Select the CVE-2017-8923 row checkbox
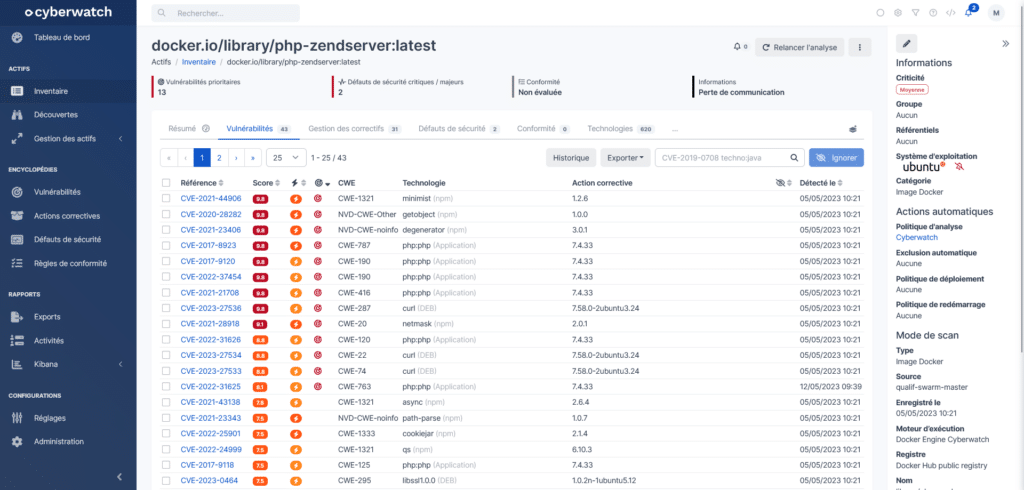1024x490 pixels. pos(166,246)
